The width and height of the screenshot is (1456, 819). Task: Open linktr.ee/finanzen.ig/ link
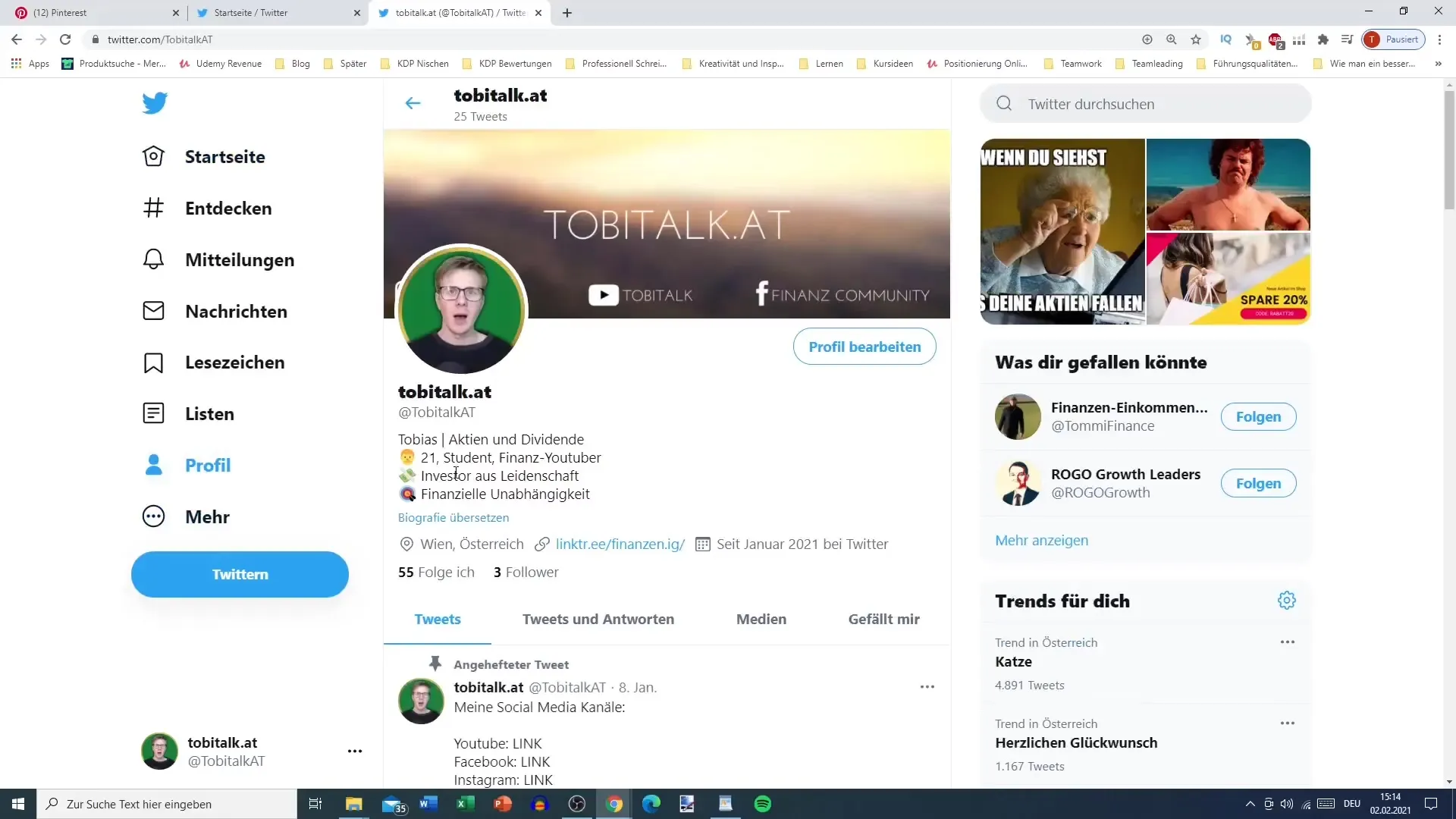pos(620,544)
